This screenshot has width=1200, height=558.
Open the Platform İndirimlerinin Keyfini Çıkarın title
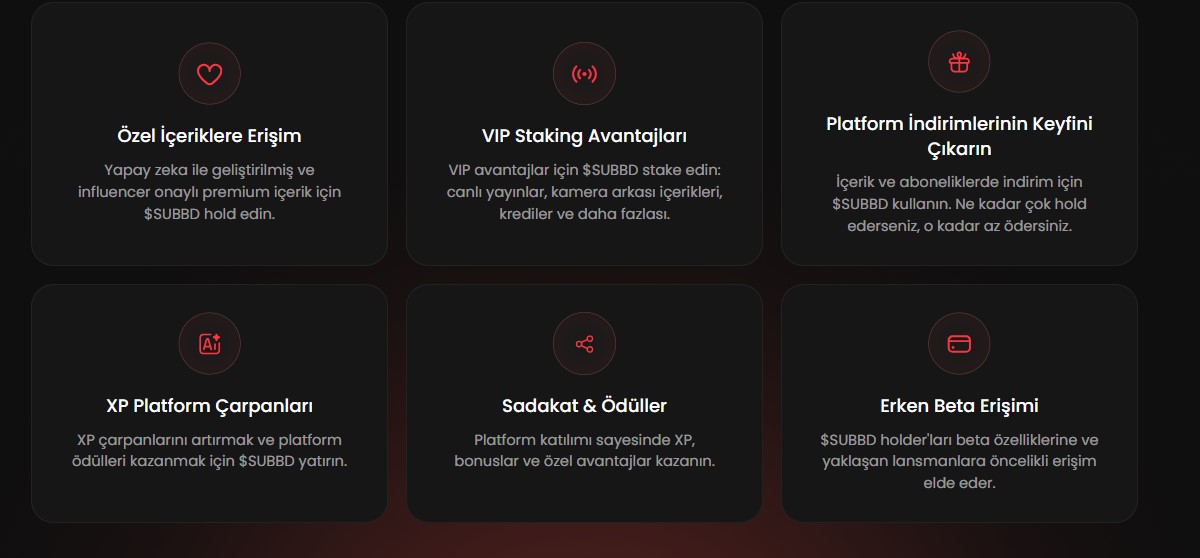(x=959, y=136)
